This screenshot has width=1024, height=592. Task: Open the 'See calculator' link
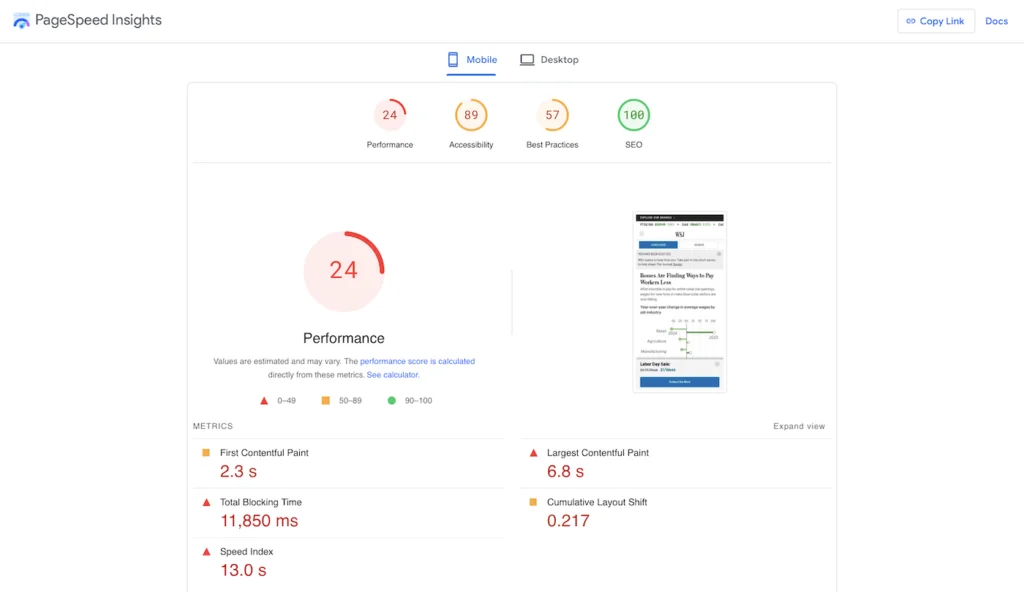(x=392, y=375)
